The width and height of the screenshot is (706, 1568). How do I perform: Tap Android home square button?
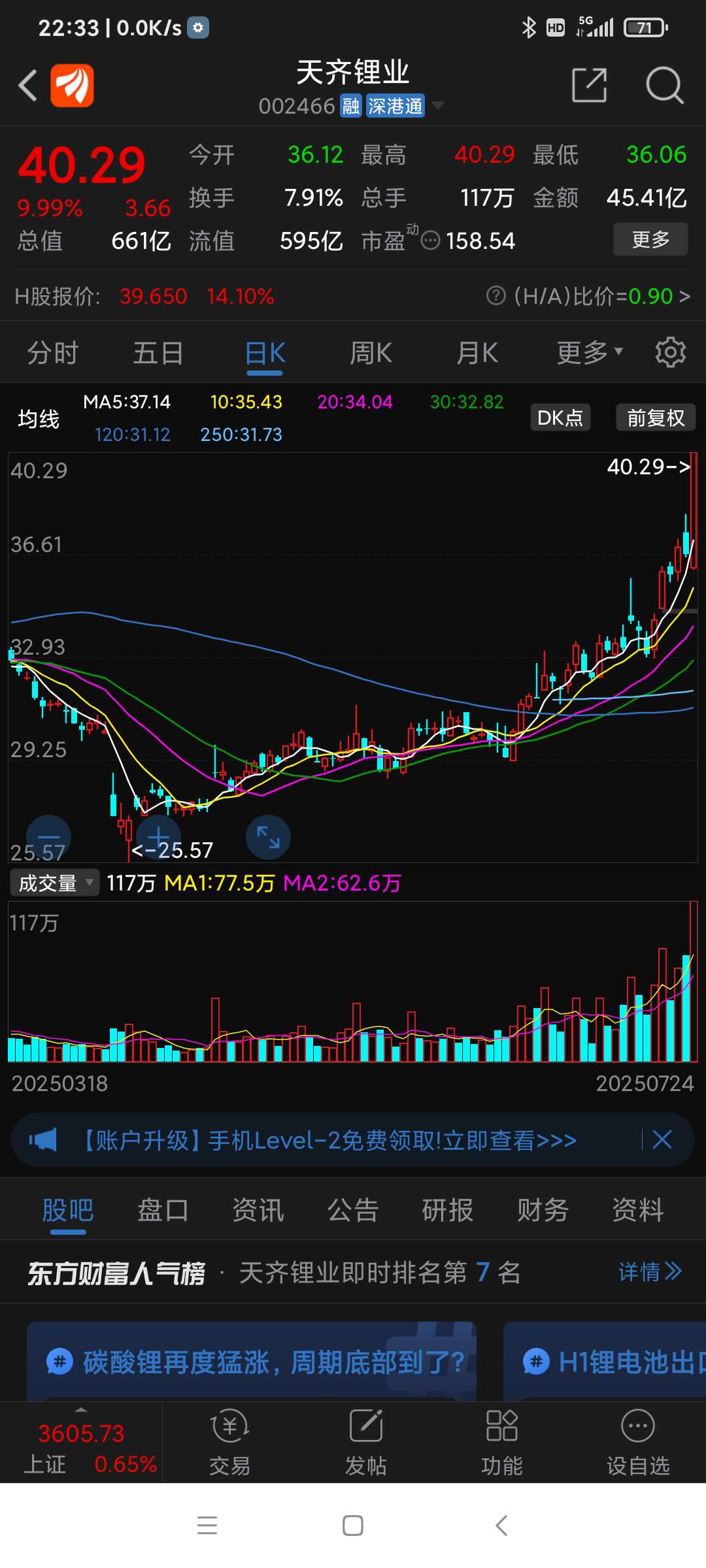(353, 1526)
